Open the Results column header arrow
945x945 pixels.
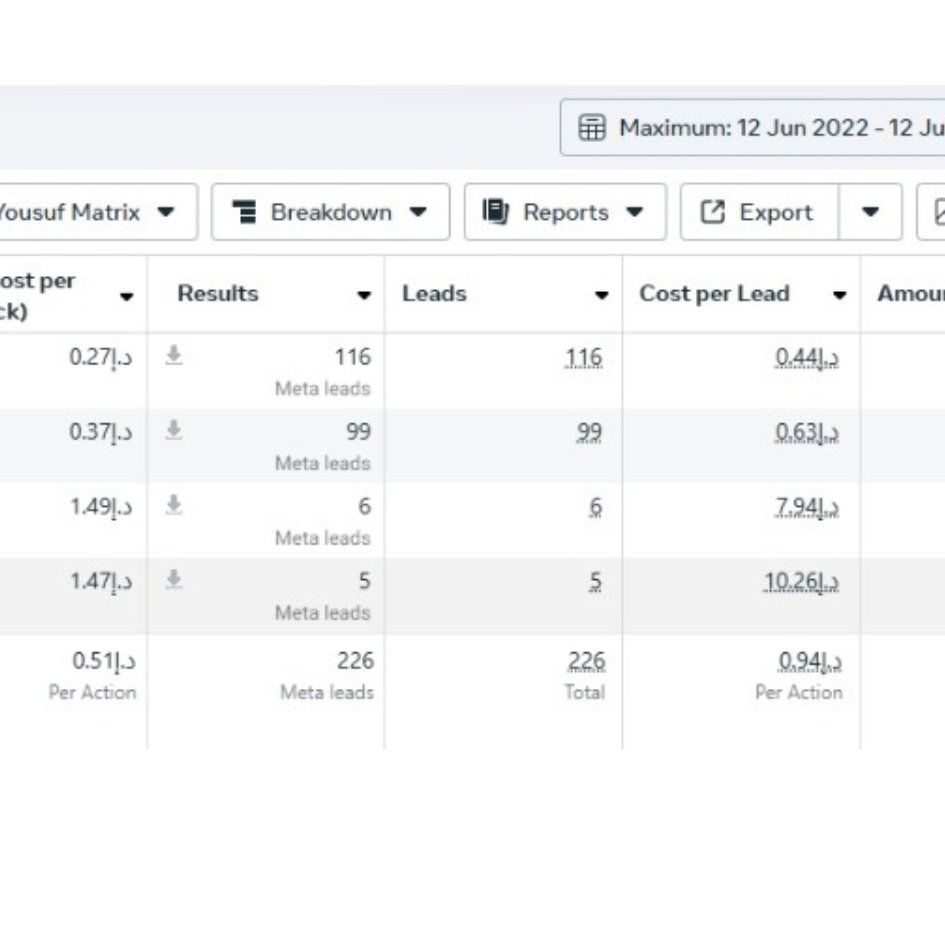click(364, 295)
